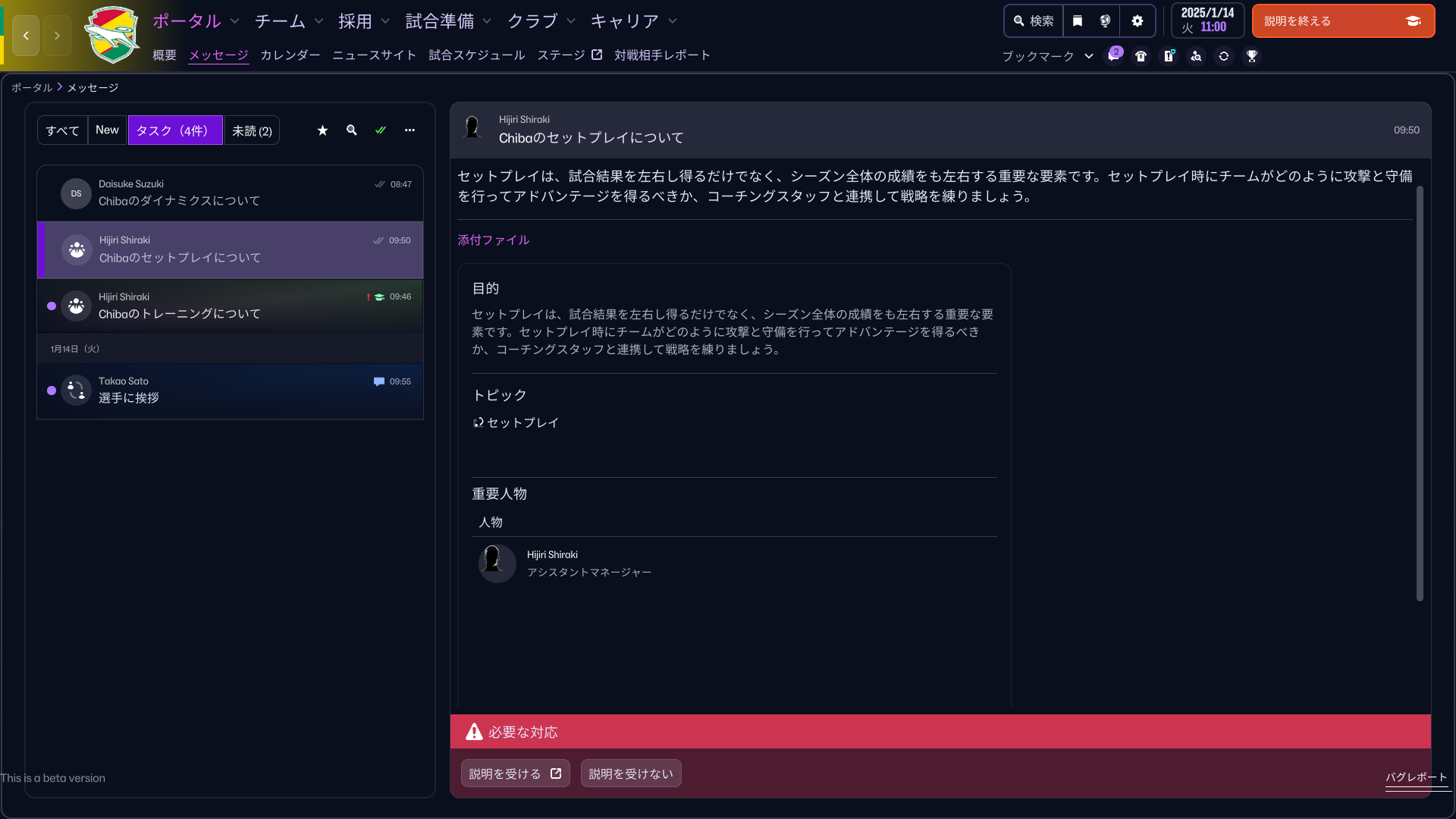Screen dimensions: 1456x819
Task: Expand the 試合準備 menu chevron
Action: [x=487, y=21]
